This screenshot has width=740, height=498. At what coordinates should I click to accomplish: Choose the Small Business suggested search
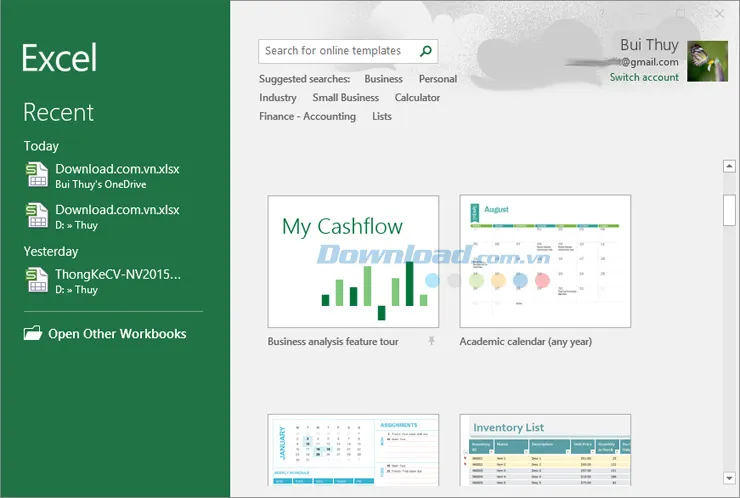coord(345,98)
